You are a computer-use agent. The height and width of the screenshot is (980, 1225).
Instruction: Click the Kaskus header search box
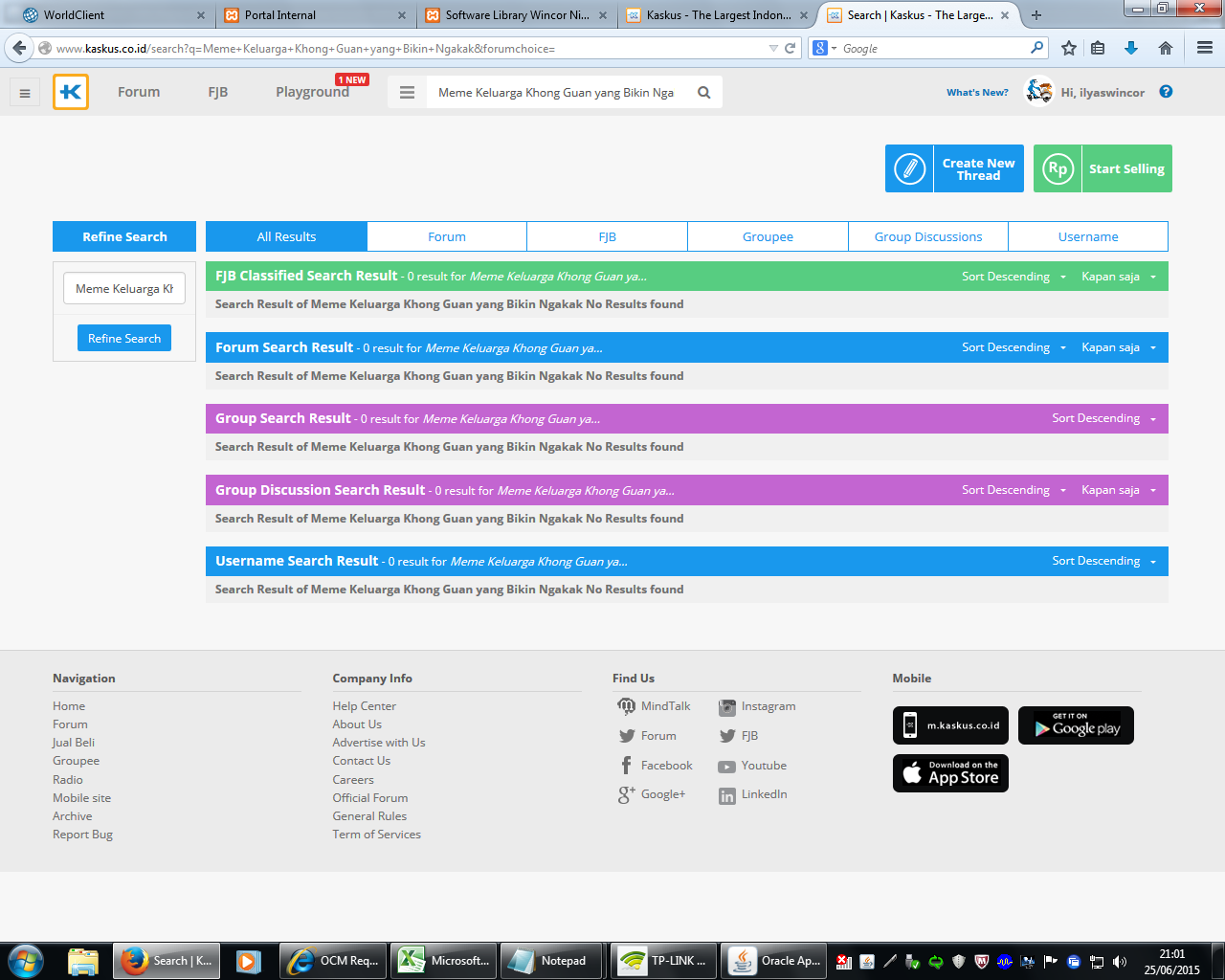coord(557,93)
